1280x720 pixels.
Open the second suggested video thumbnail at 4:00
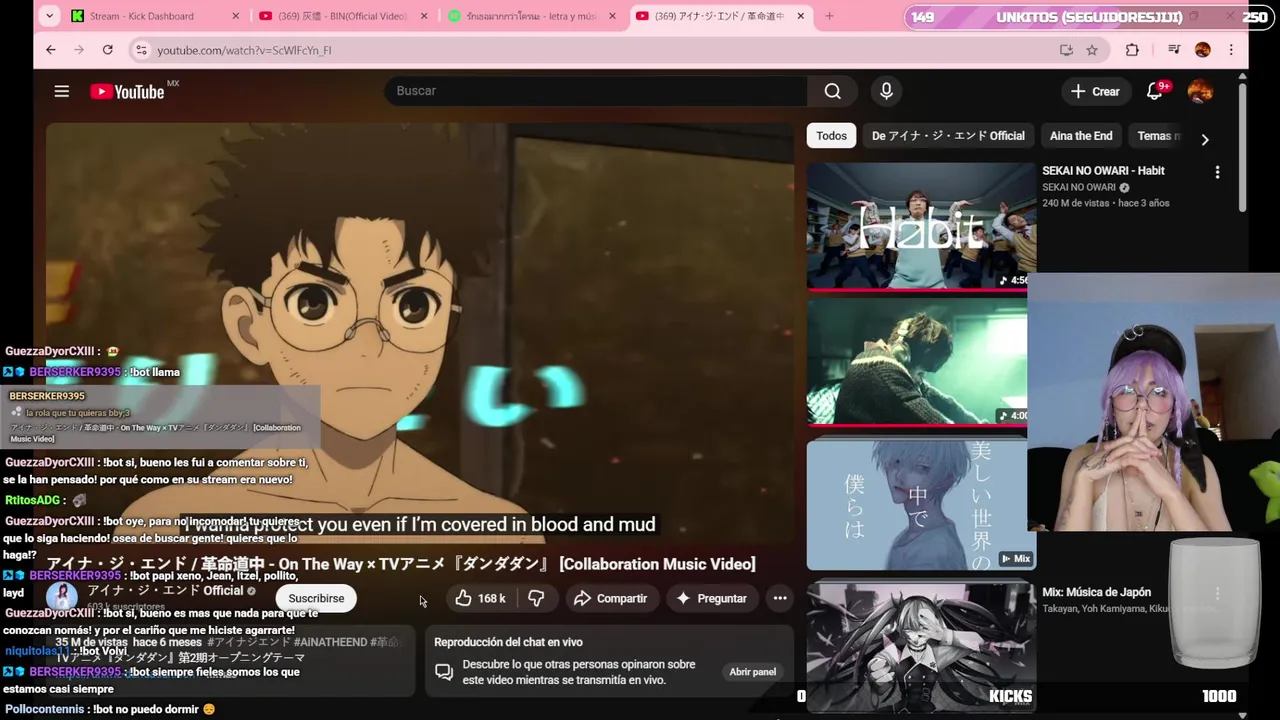916,362
